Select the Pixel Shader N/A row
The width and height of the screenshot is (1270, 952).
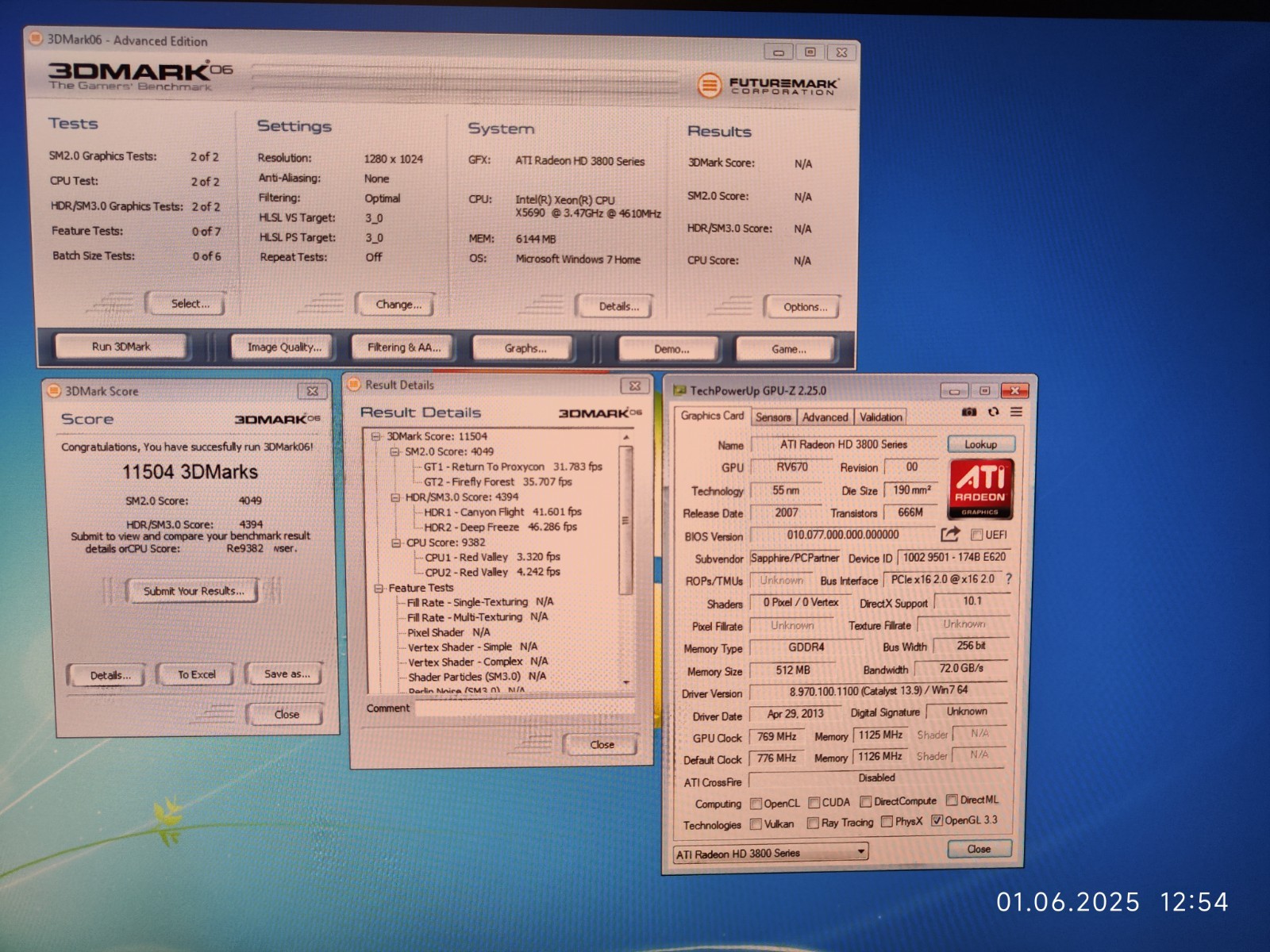point(448,632)
